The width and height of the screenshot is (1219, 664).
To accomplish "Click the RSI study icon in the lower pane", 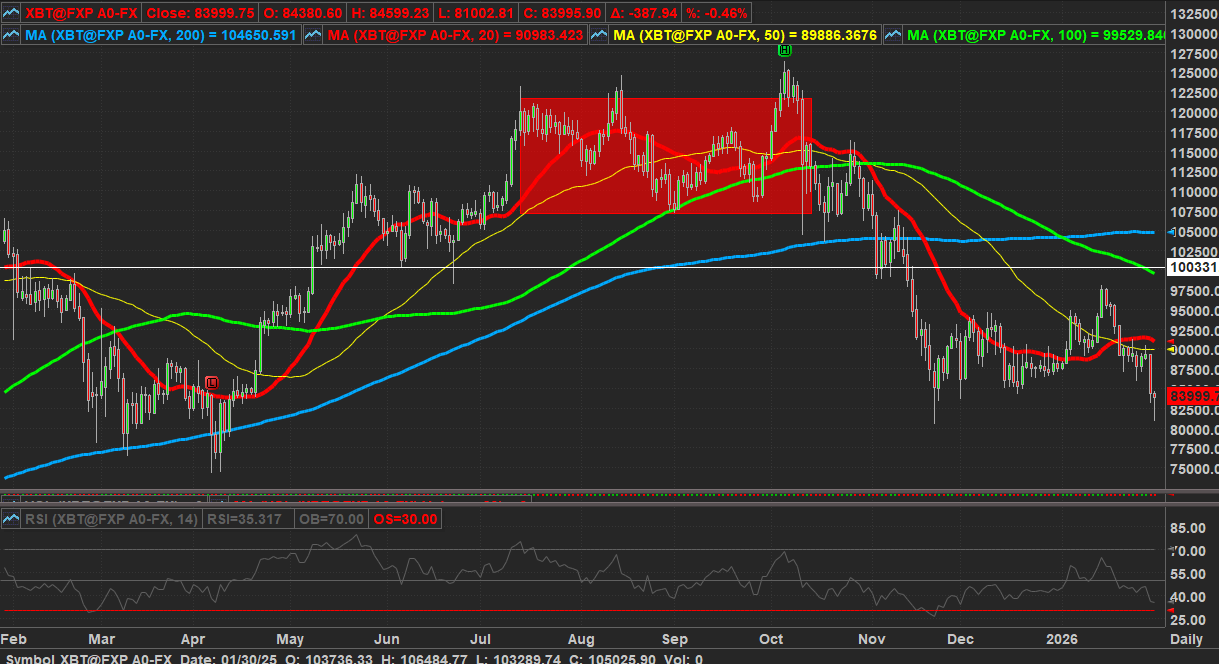I will tap(11, 519).
